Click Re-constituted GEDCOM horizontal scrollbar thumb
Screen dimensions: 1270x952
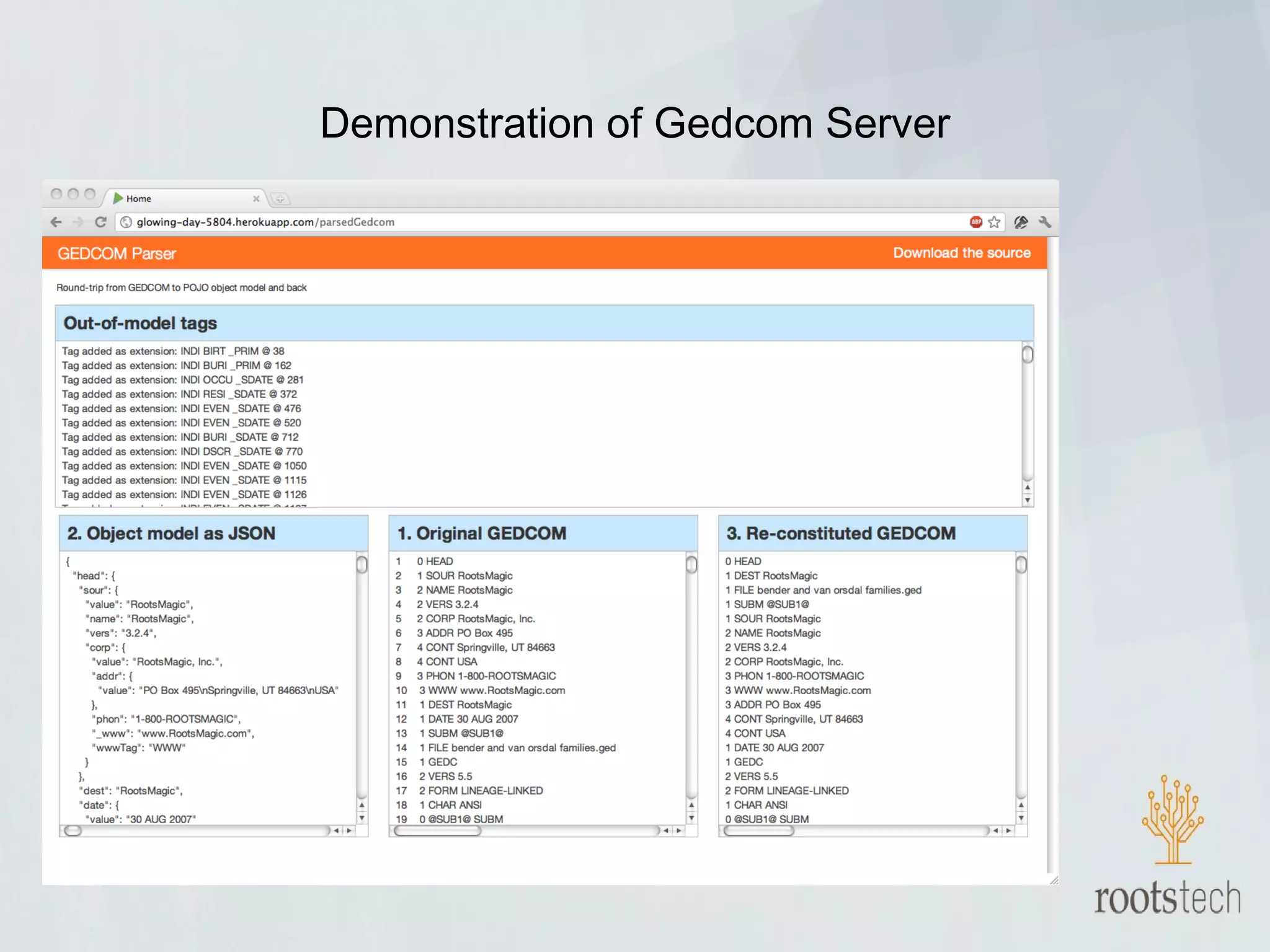[759, 831]
